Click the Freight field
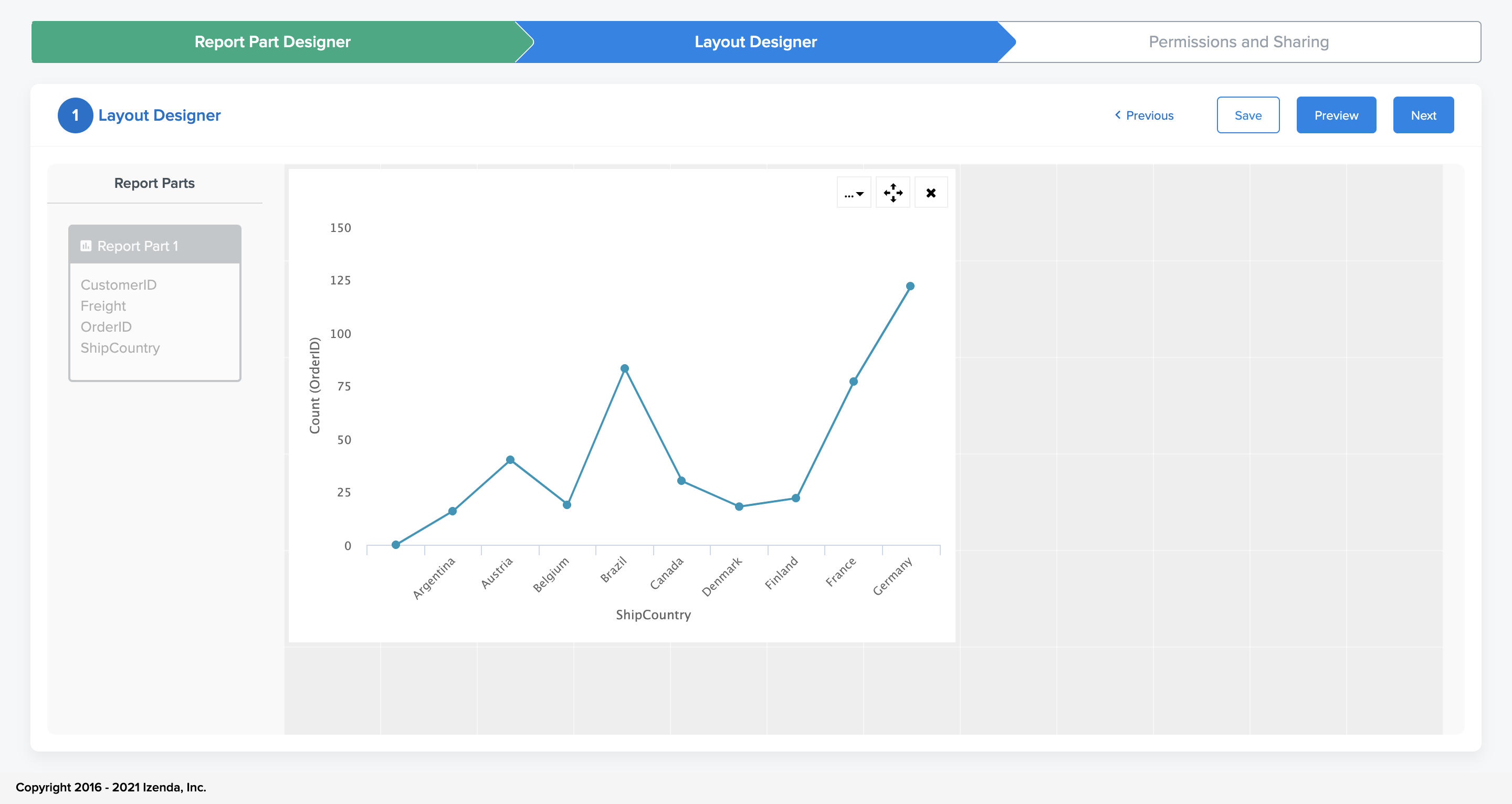The image size is (1512, 804). click(x=103, y=306)
